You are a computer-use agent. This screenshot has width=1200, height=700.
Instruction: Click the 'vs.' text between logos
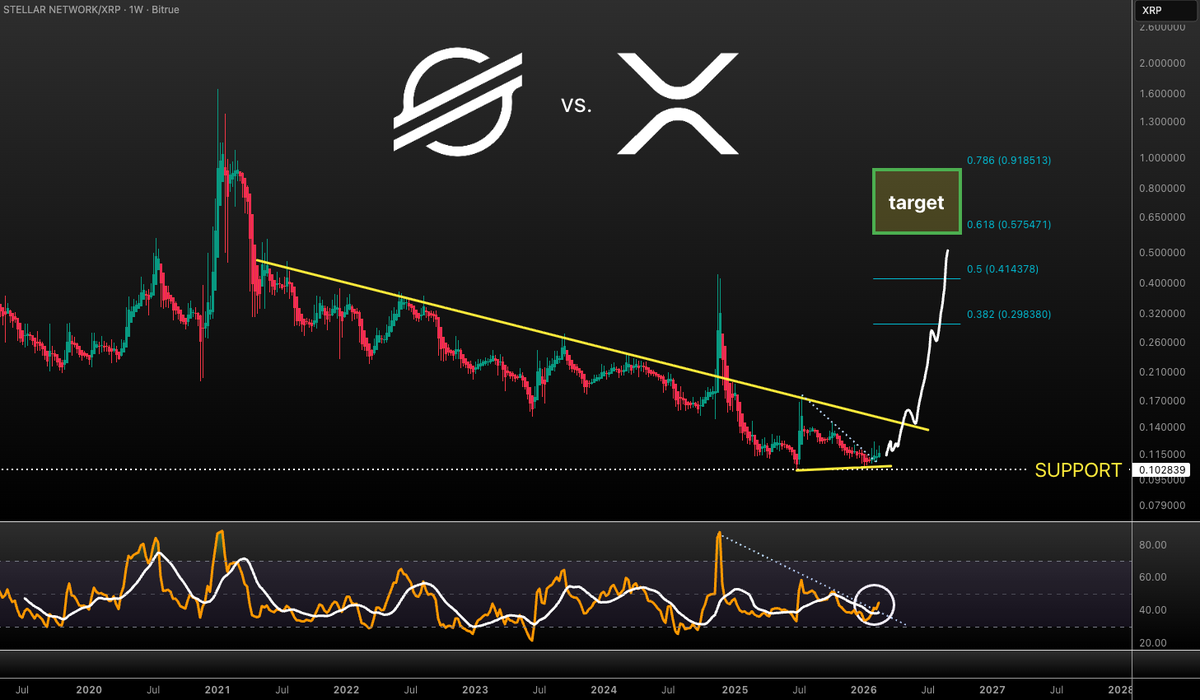[x=576, y=105]
